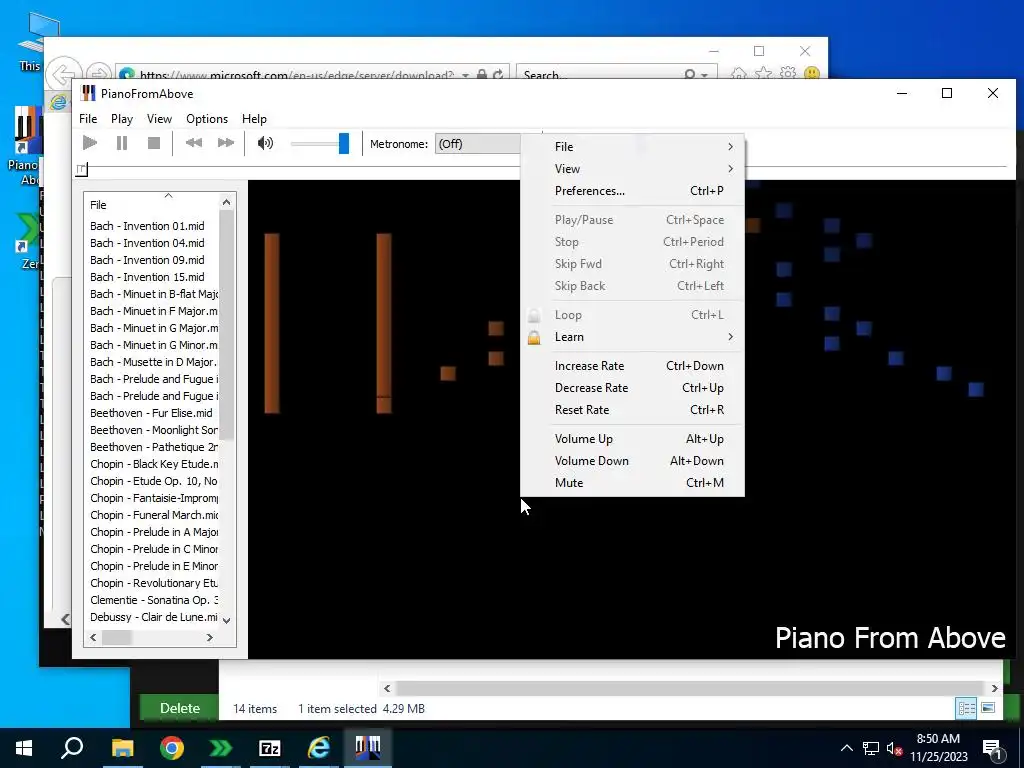This screenshot has width=1024, height=768.
Task: Click the Pause button in the toolbar
Action: (x=121, y=143)
